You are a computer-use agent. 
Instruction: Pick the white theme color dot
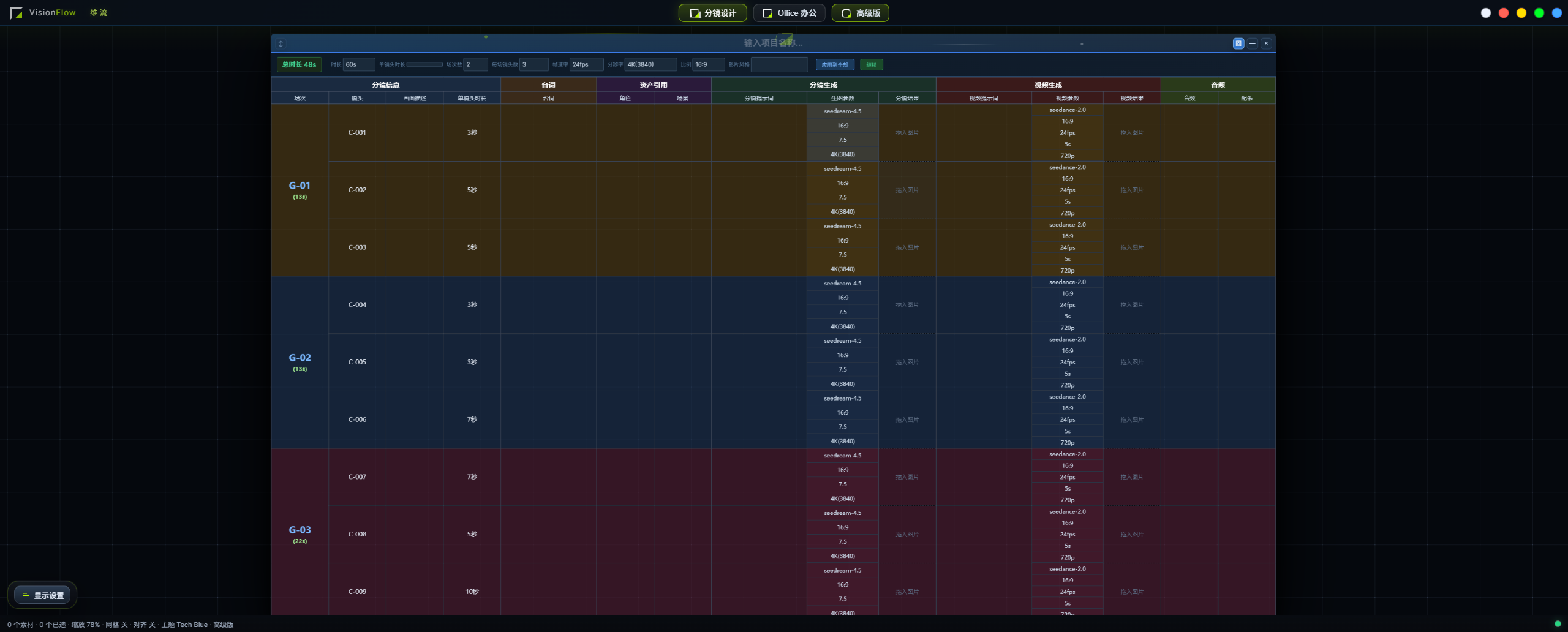[x=1486, y=13]
